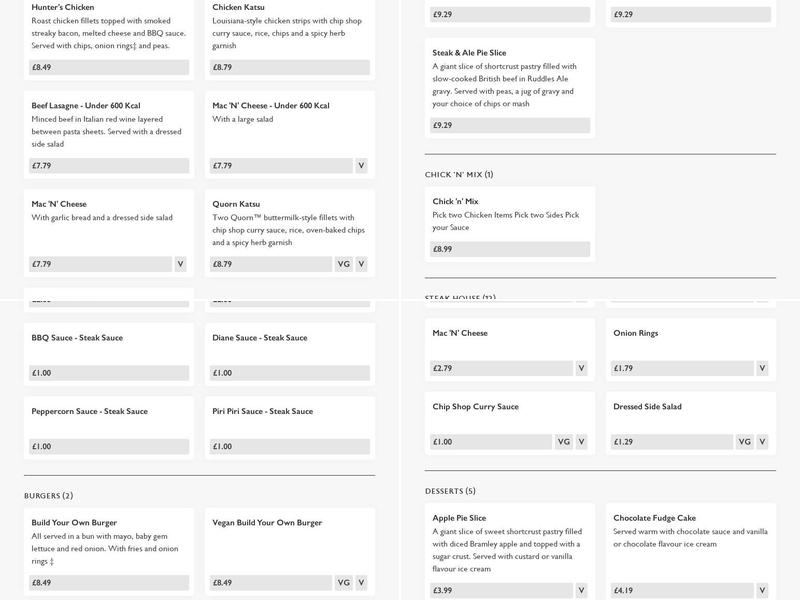
Task: Click the V badge on the £2.79 Mac 'N' Cheese
Action: click(581, 368)
